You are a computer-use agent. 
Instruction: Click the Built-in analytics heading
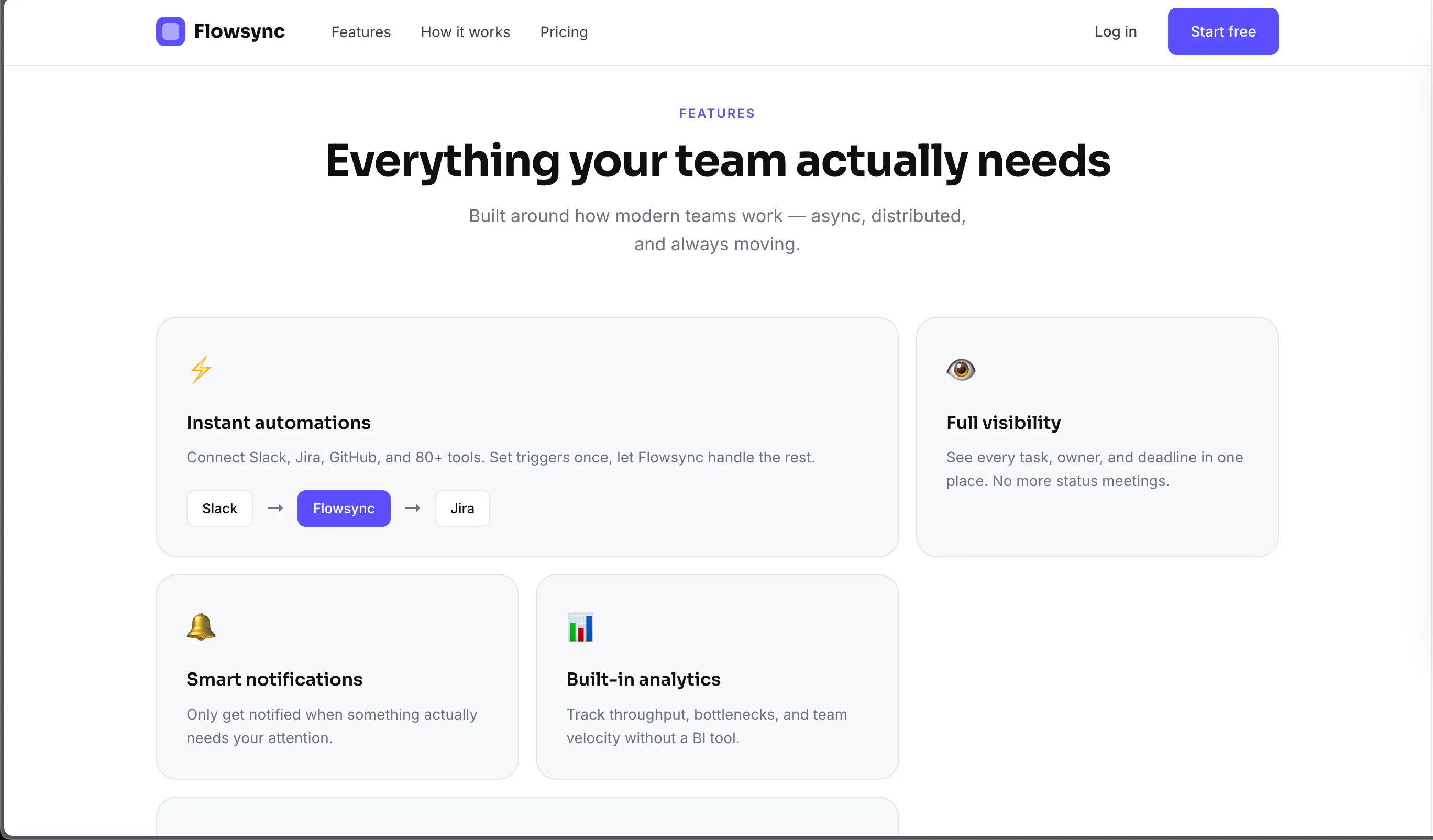click(x=643, y=679)
